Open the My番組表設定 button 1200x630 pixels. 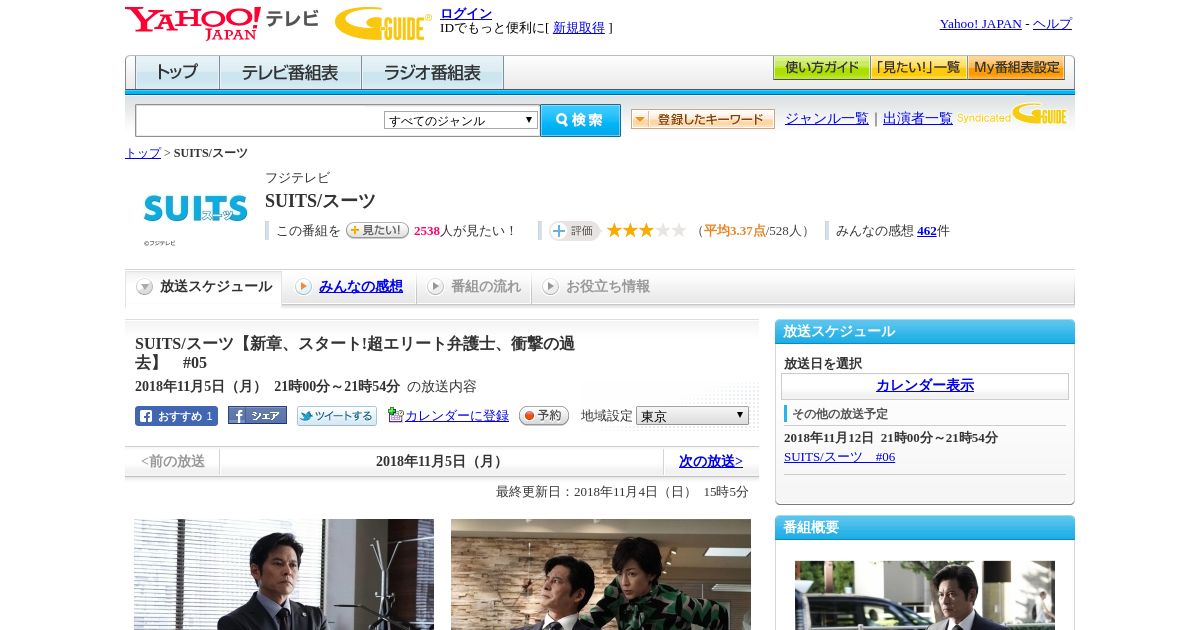(x=1016, y=68)
